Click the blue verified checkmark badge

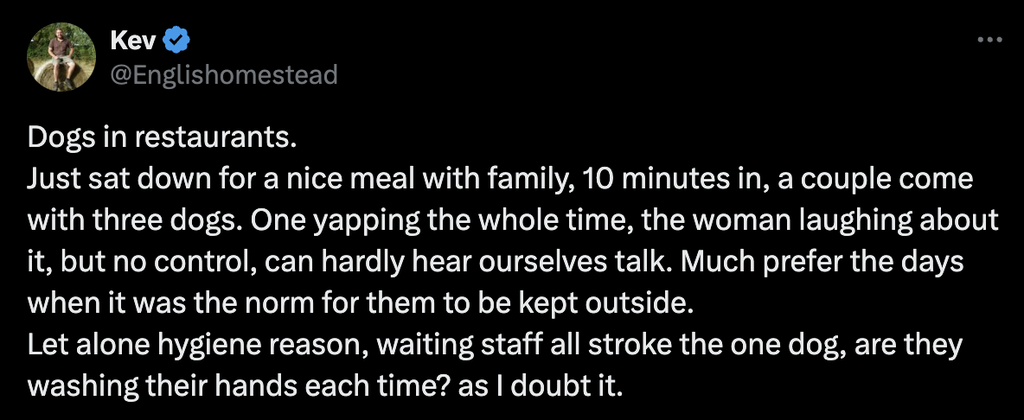point(176,41)
